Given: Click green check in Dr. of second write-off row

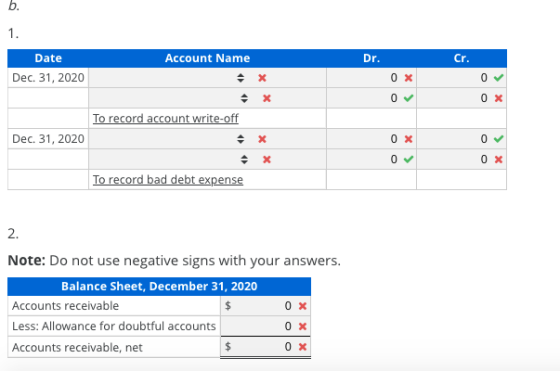Looking at the screenshot, I should pos(409,98).
